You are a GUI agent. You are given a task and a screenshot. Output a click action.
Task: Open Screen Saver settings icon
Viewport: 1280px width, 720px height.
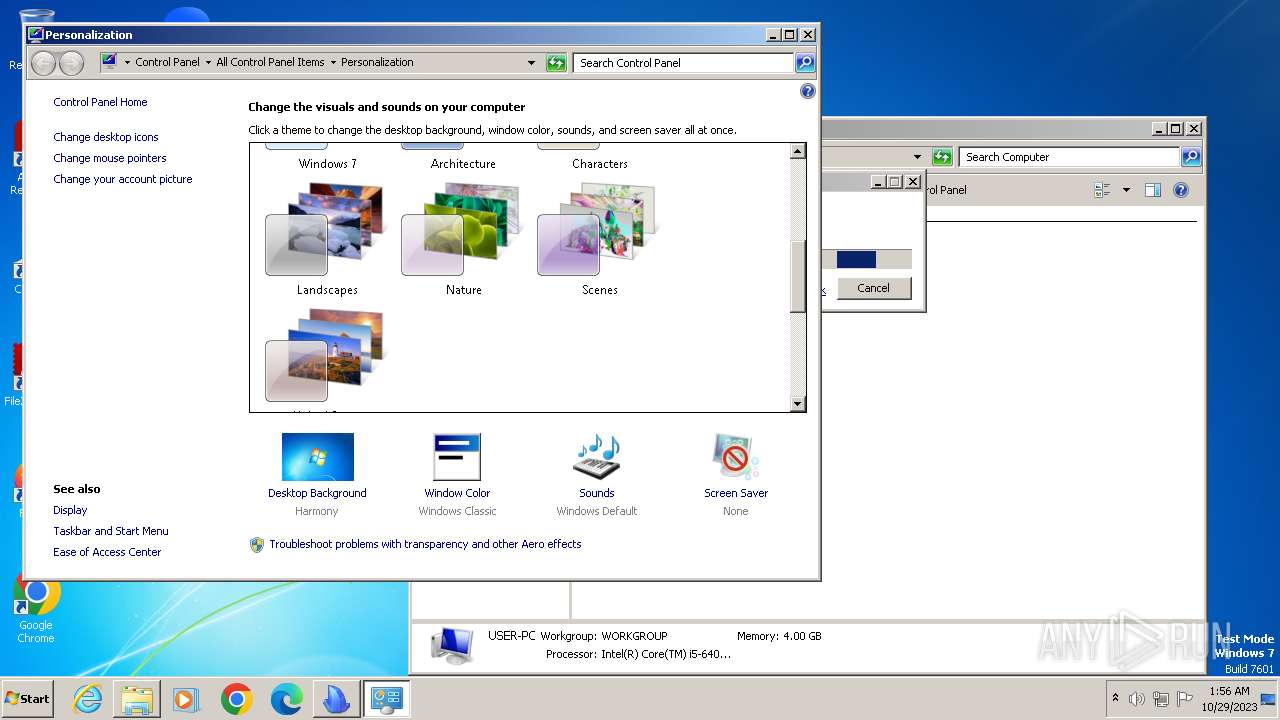(x=736, y=457)
